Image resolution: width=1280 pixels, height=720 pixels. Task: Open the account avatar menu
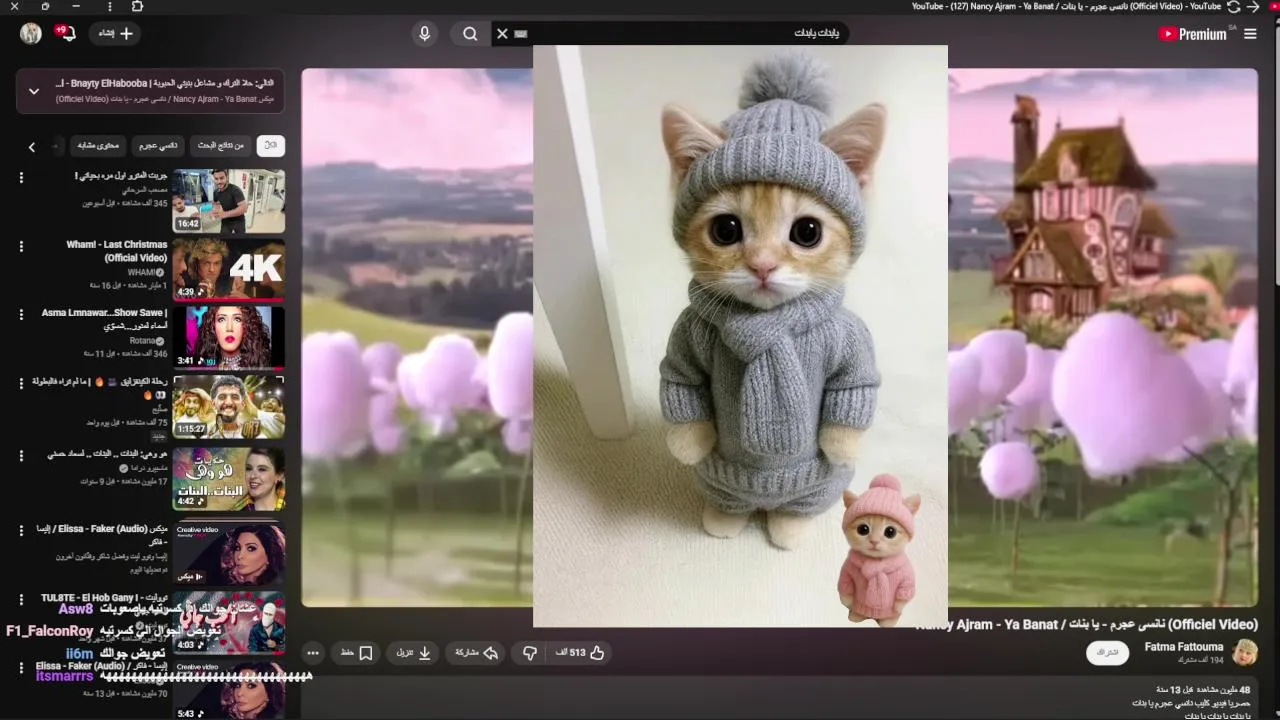click(31, 33)
